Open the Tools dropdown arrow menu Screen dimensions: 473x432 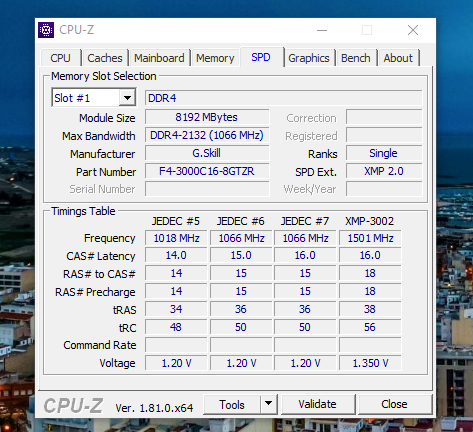268,405
